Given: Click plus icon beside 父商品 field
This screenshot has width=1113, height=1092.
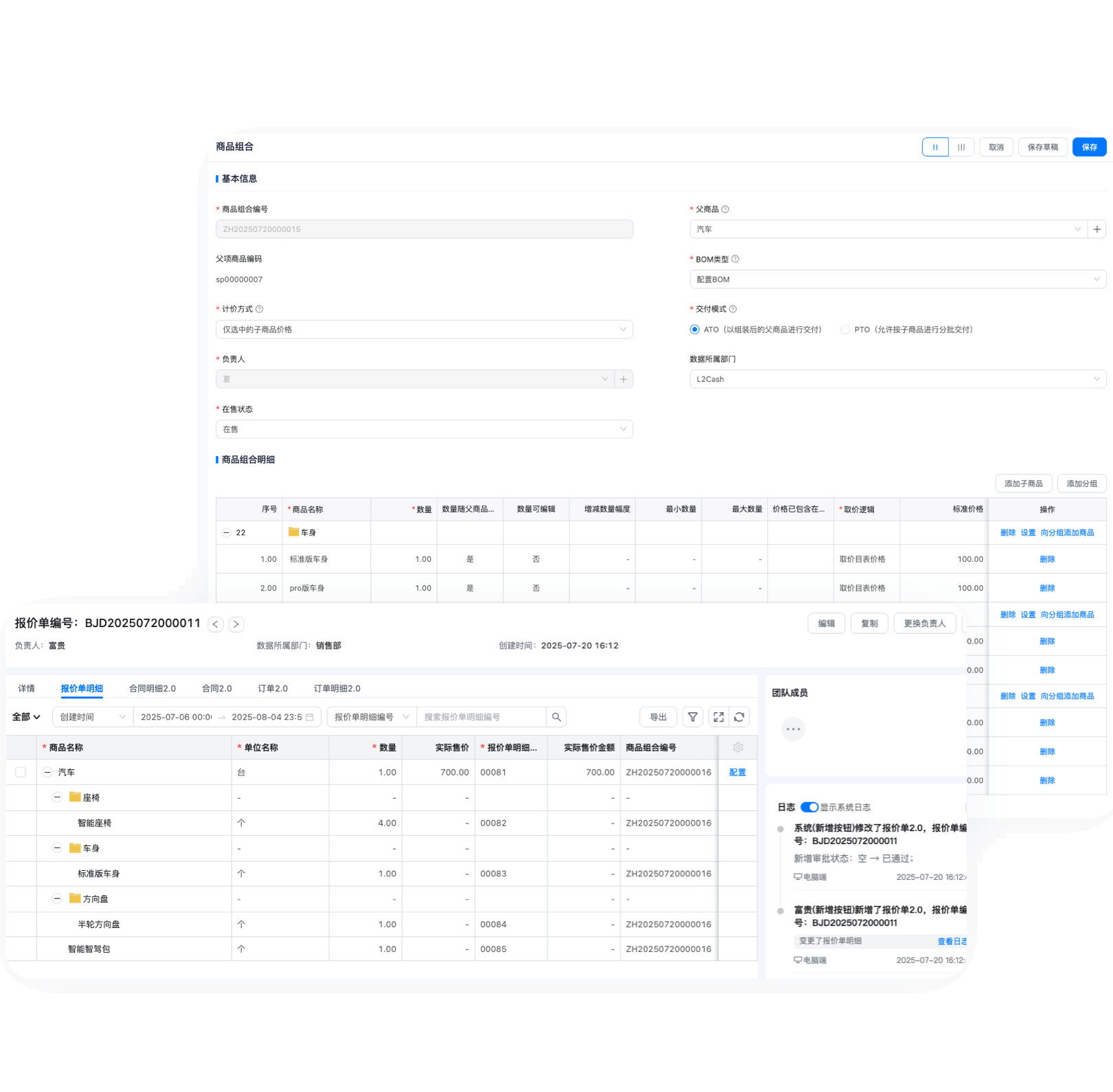Looking at the screenshot, I should (x=1097, y=229).
